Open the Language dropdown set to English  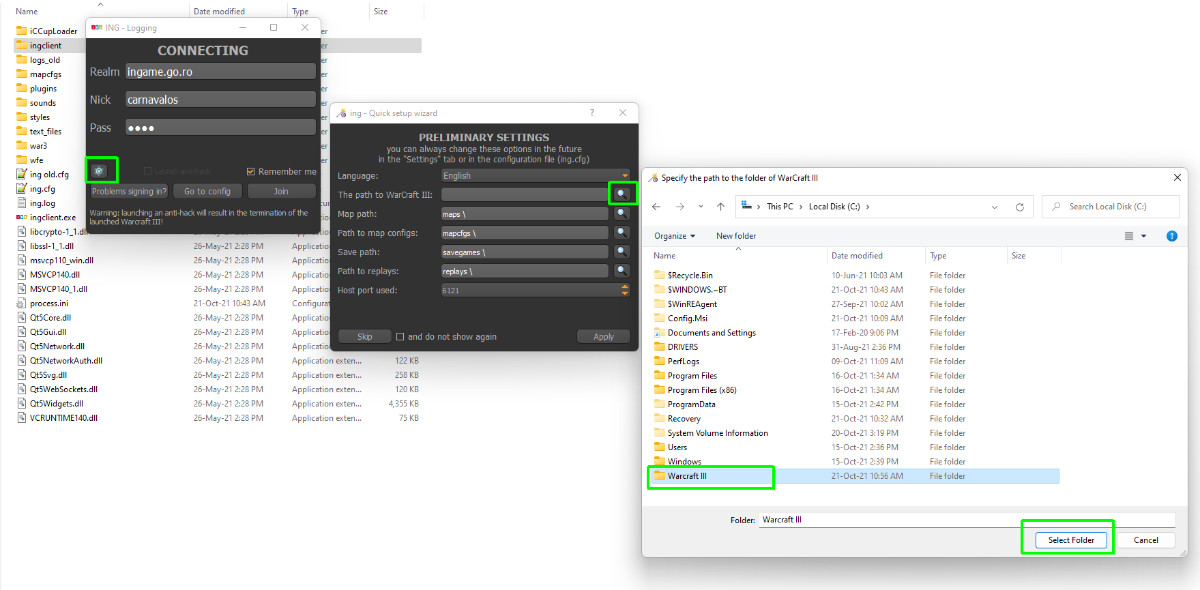pyautogui.click(x=535, y=175)
